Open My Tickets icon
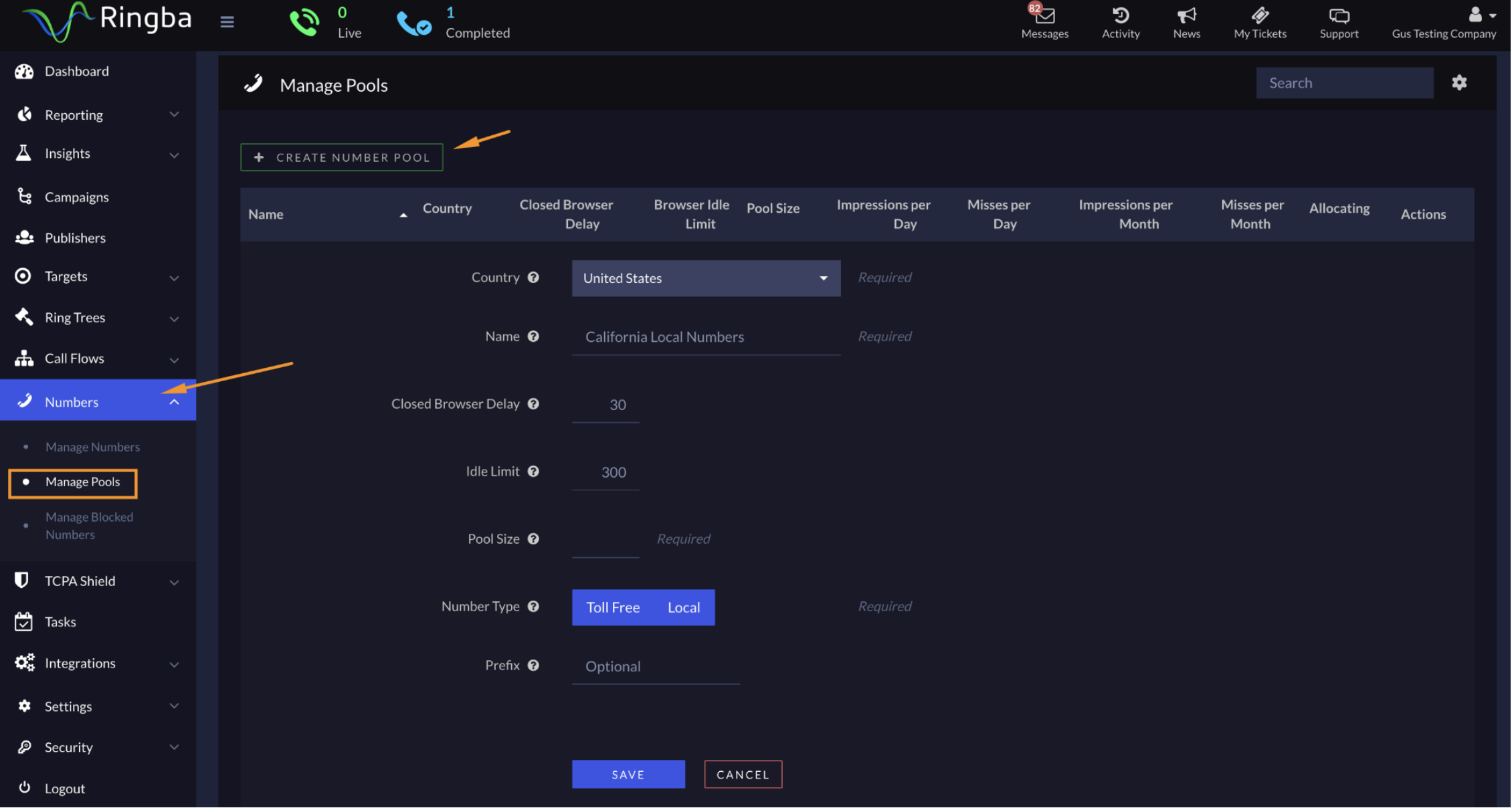The height and width of the screenshot is (808, 1512). click(x=1260, y=16)
